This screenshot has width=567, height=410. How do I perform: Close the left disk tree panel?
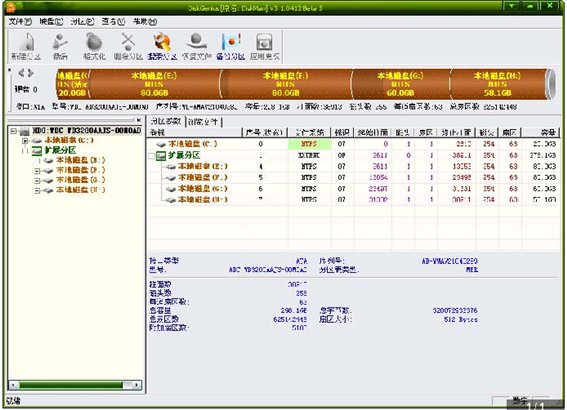(139, 120)
